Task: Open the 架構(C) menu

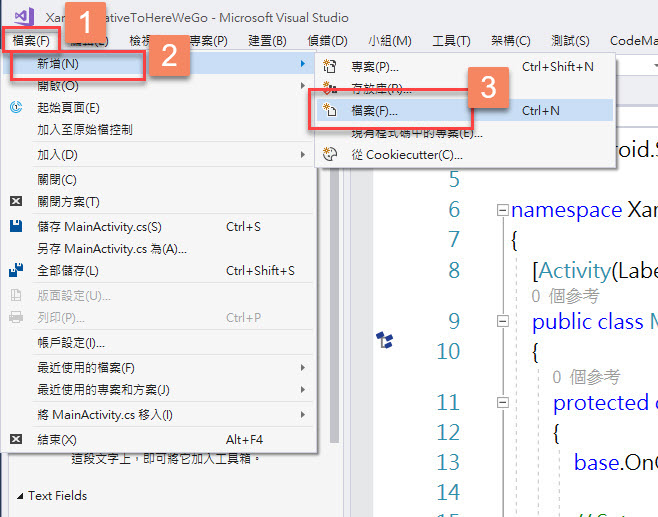Action: click(x=511, y=41)
